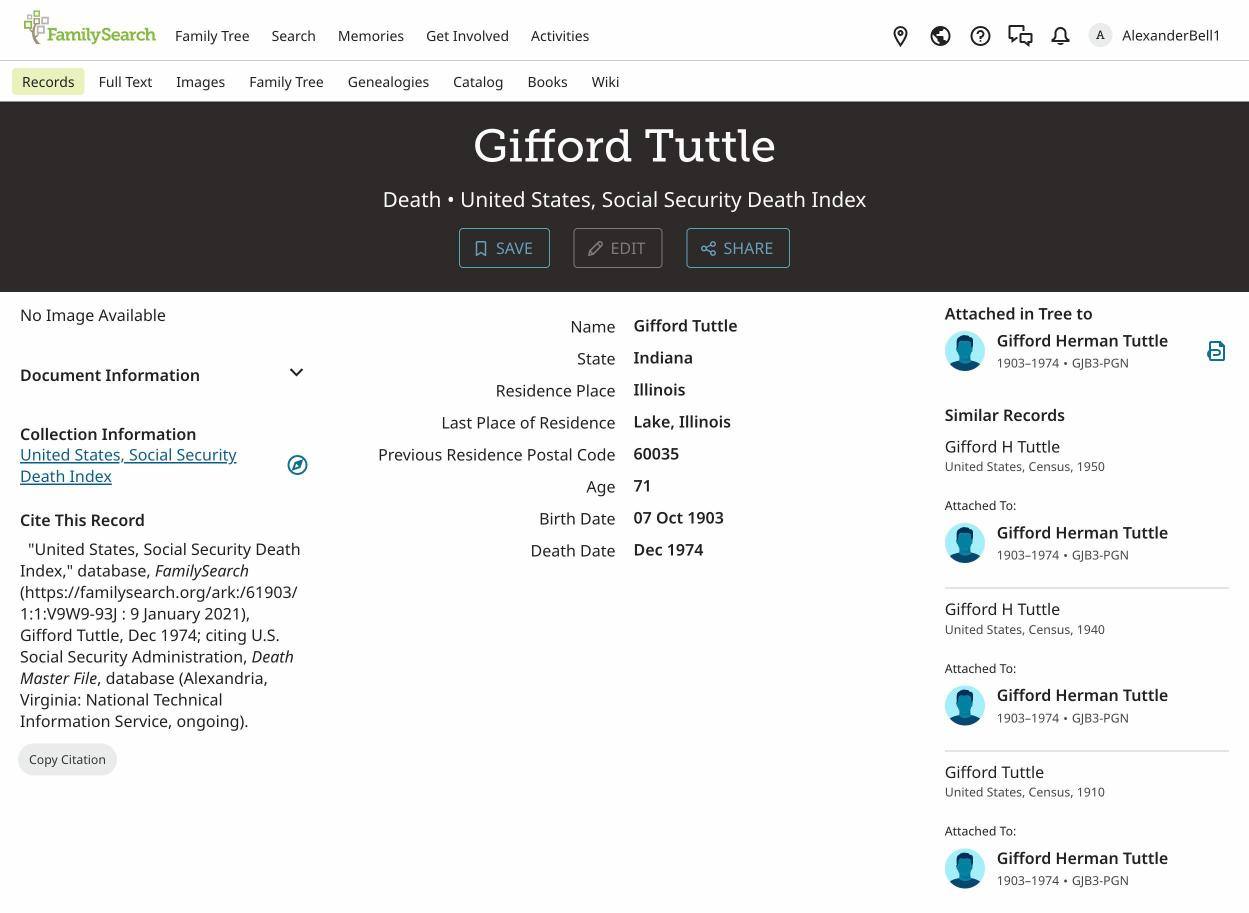
Task: Switch to the Full Text tab
Action: [x=125, y=82]
